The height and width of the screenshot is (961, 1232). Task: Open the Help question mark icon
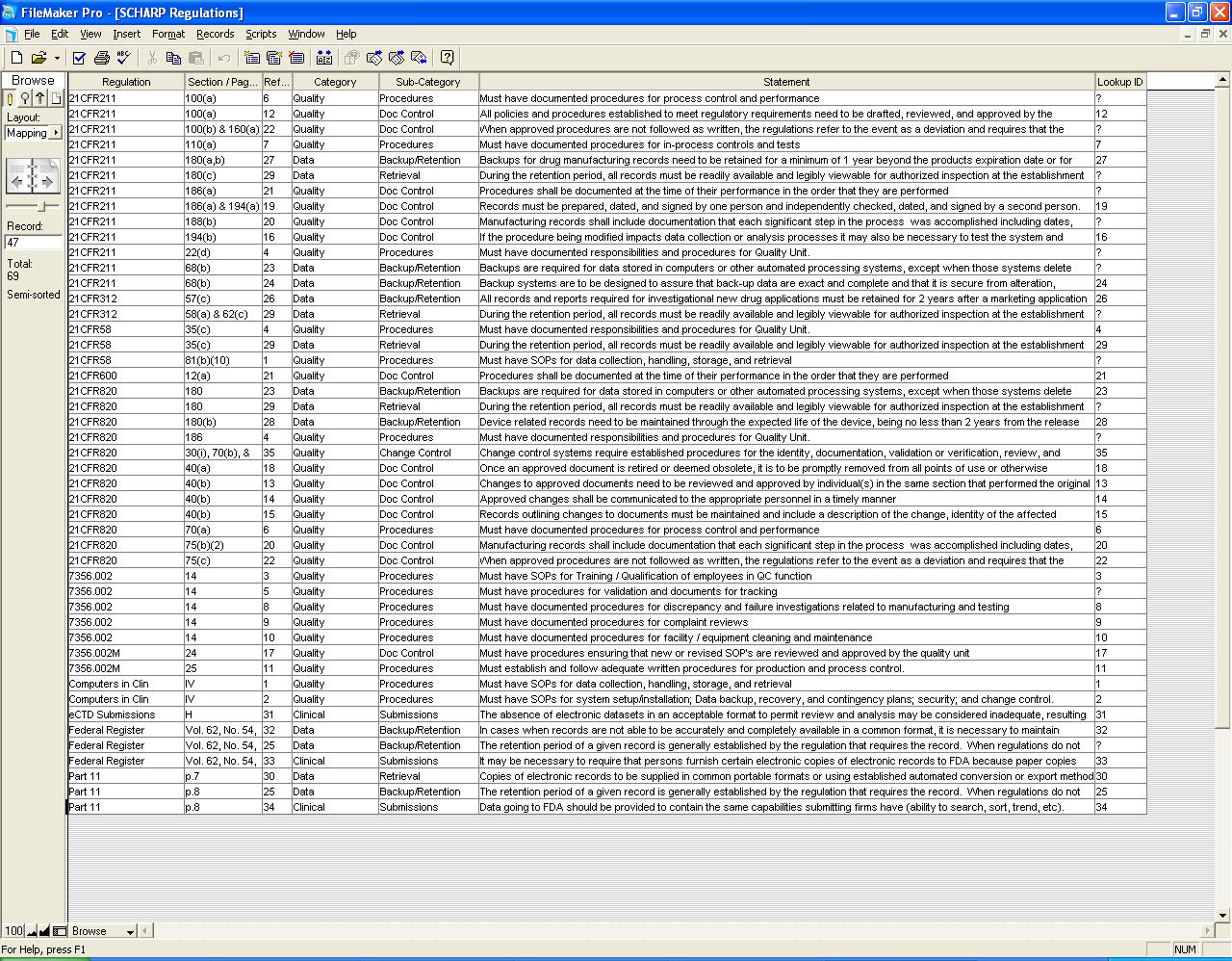click(447, 58)
